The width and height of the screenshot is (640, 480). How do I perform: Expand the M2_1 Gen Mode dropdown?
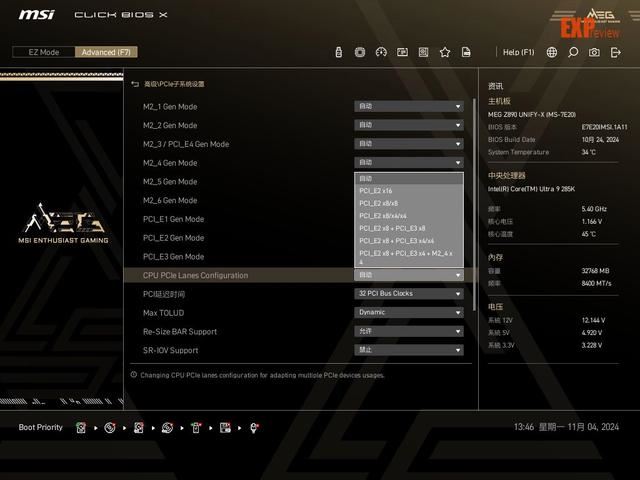click(x=409, y=107)
